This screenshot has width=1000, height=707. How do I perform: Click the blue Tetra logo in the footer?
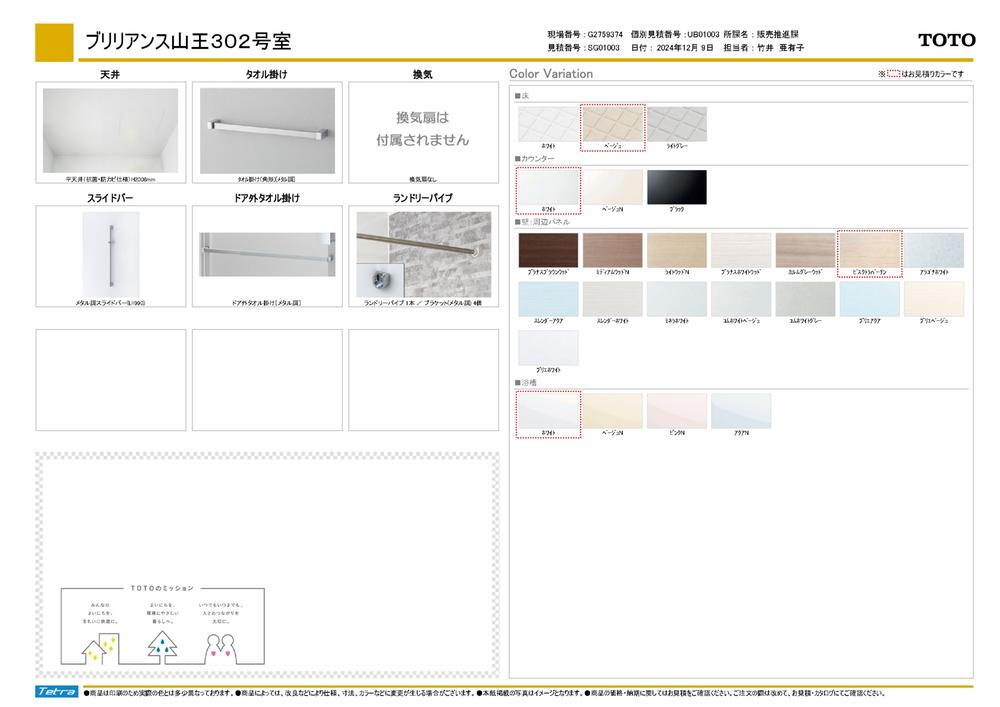point(57,692)
